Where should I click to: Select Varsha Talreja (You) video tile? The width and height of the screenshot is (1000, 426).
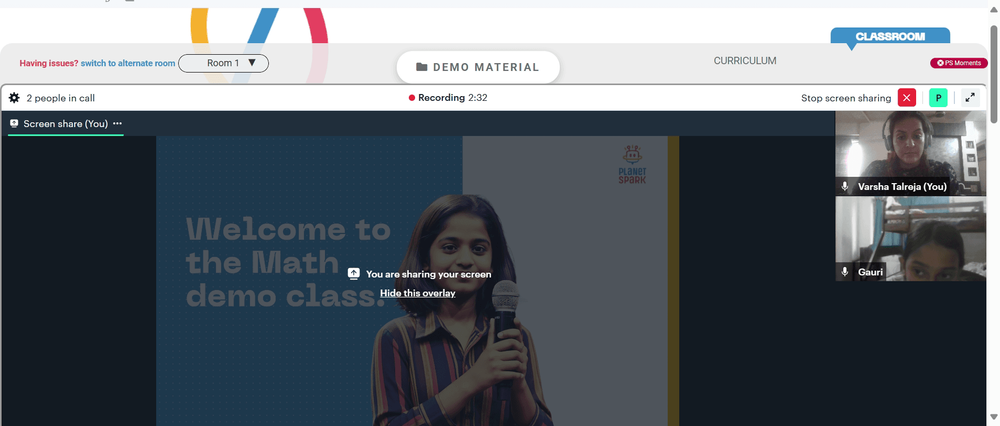[x=910, y=153]
